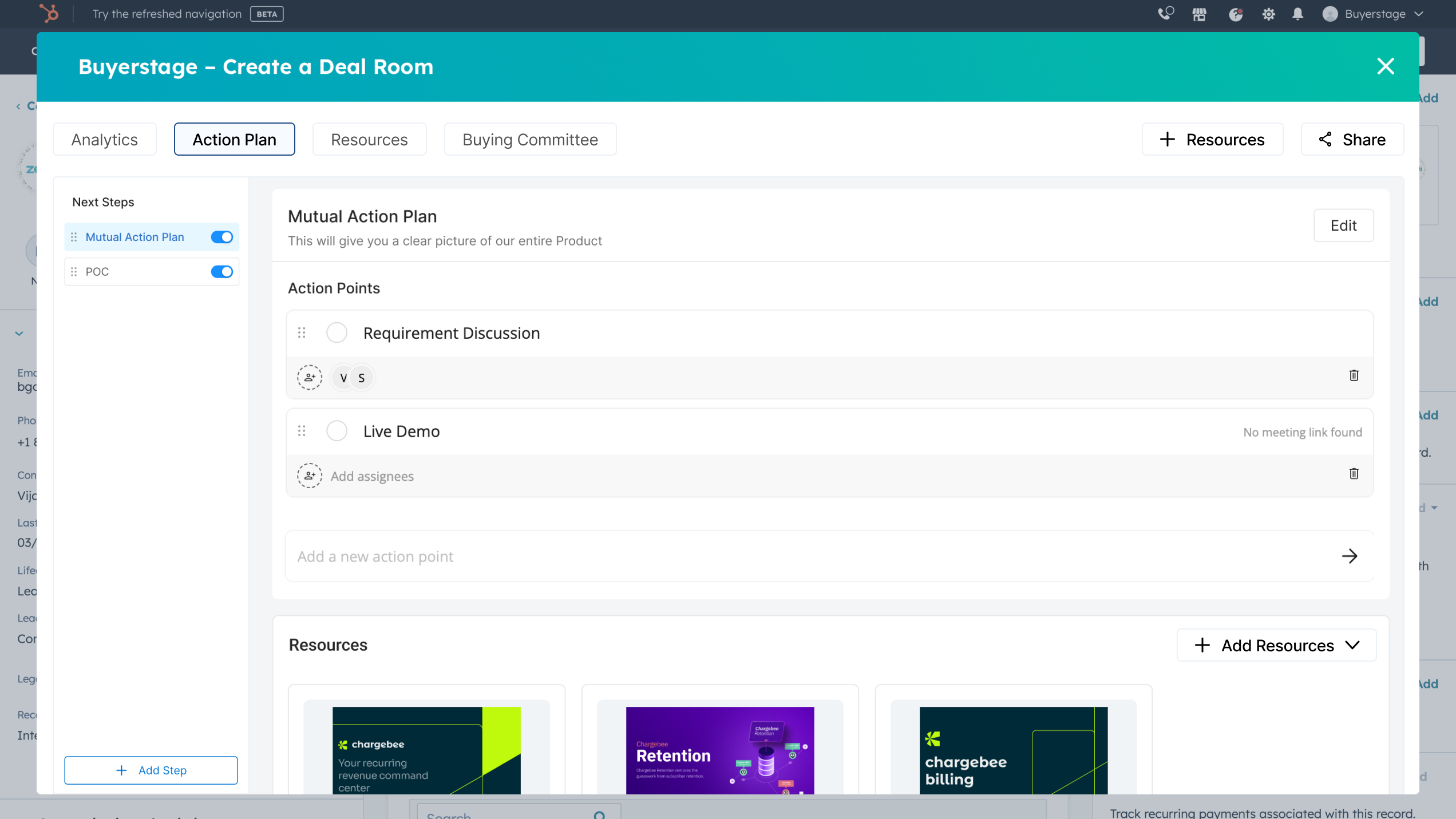Delete the Requirement Discussion action point
Viewport: 1456px width, 819px height.
click(1354, 375)
